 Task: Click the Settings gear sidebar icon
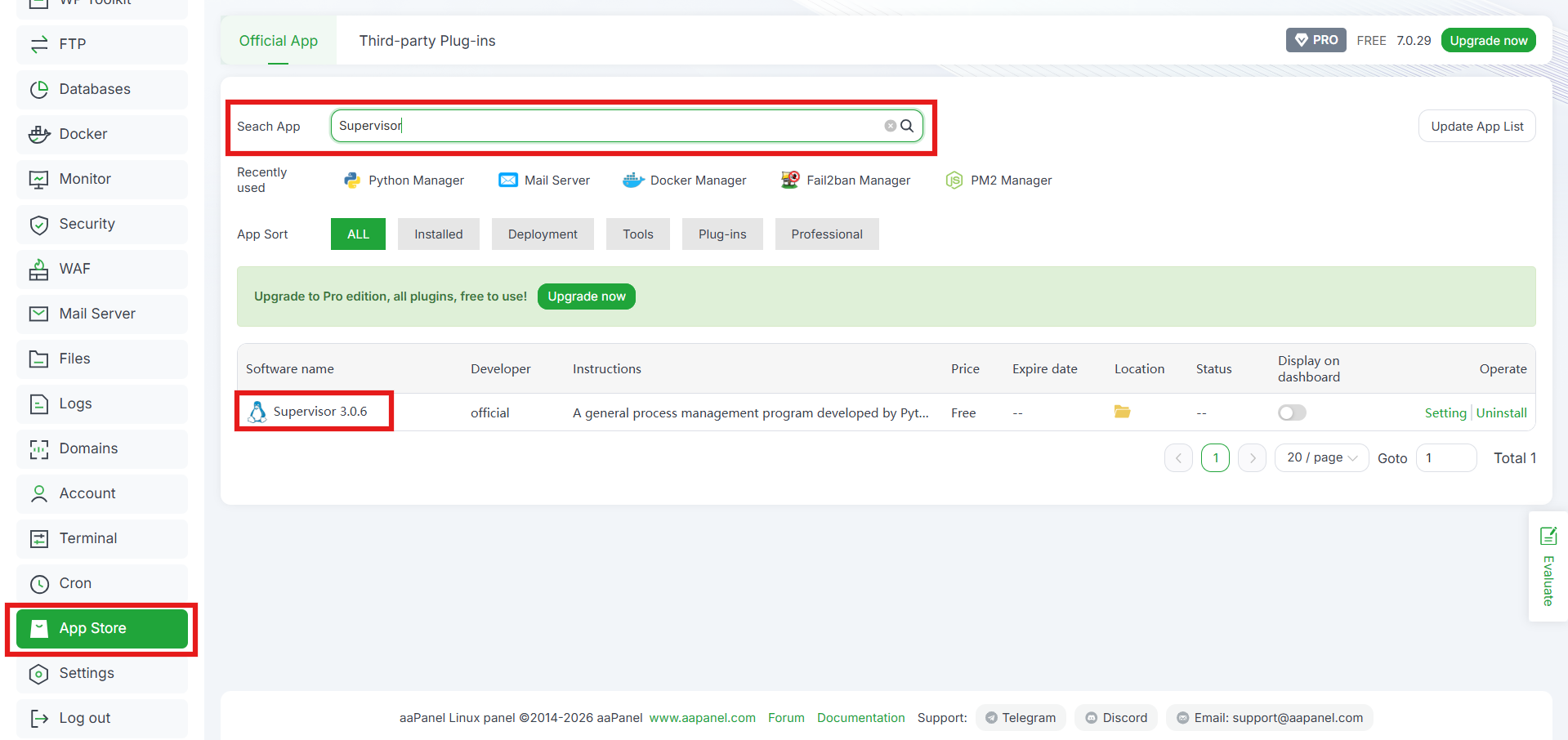point(39,673)
